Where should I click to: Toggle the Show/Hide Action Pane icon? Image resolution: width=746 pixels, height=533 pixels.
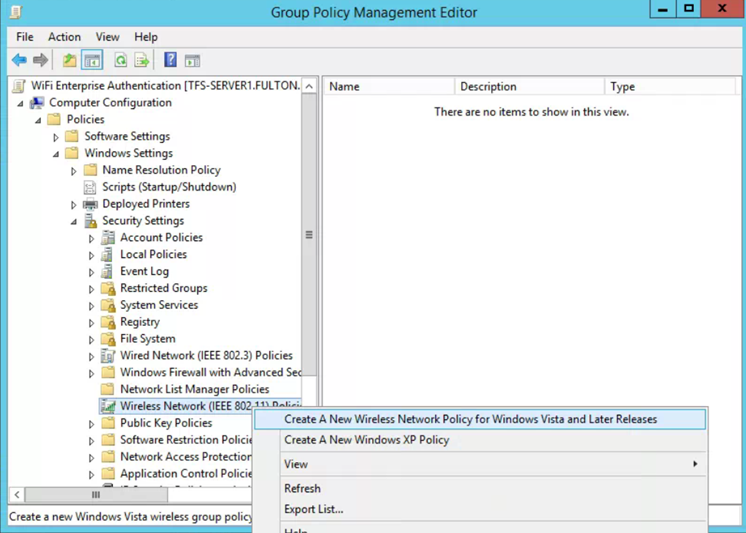(x=192, y=61)
